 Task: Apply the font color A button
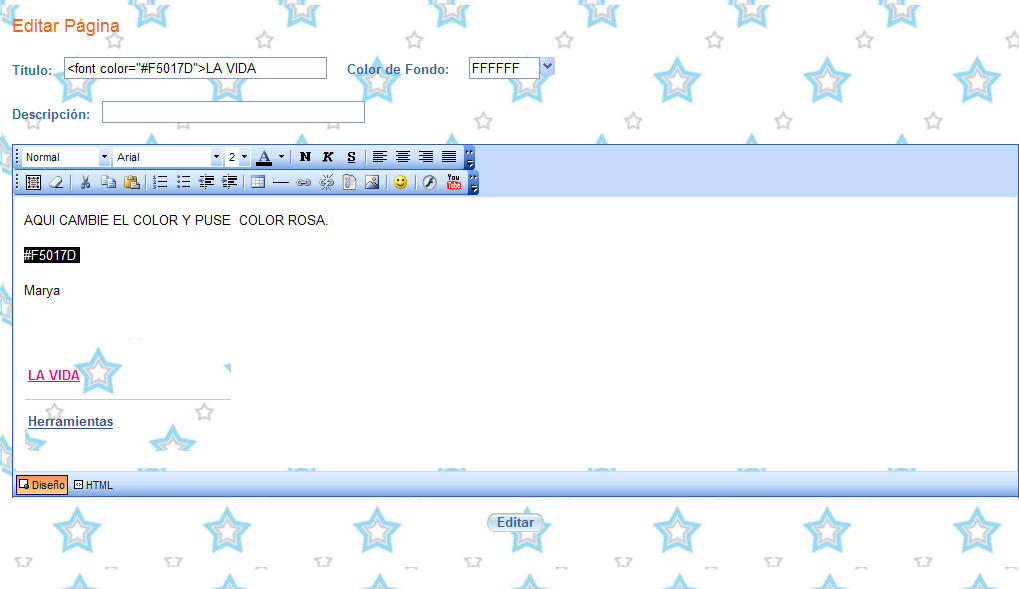(264, 157)
